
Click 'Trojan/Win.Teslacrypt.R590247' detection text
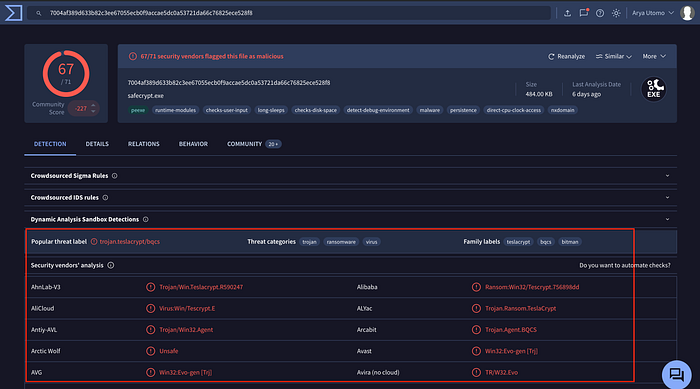(x=201, y=287)
